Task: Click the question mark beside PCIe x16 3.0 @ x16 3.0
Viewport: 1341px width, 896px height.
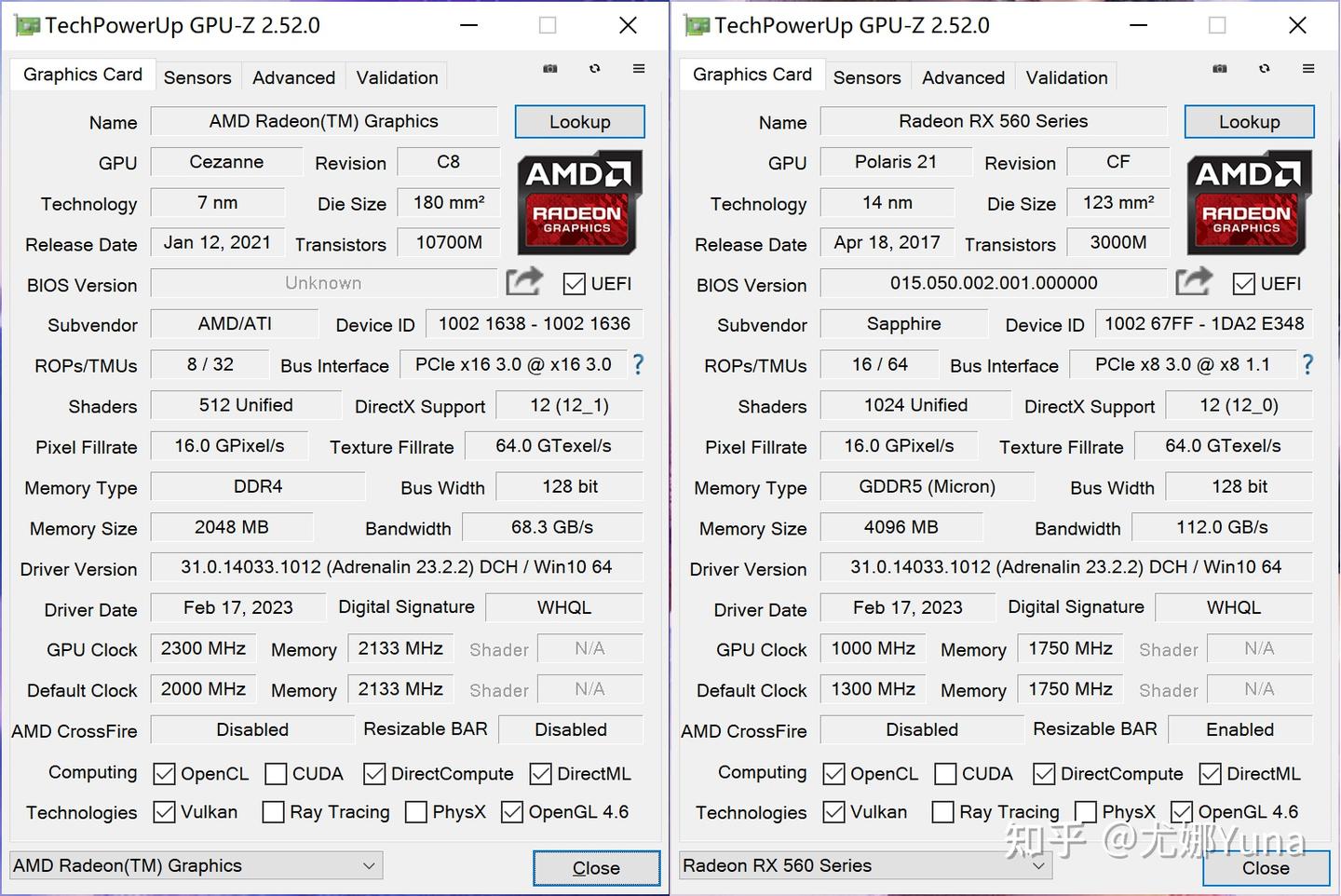Action: [x=638, y=364]
